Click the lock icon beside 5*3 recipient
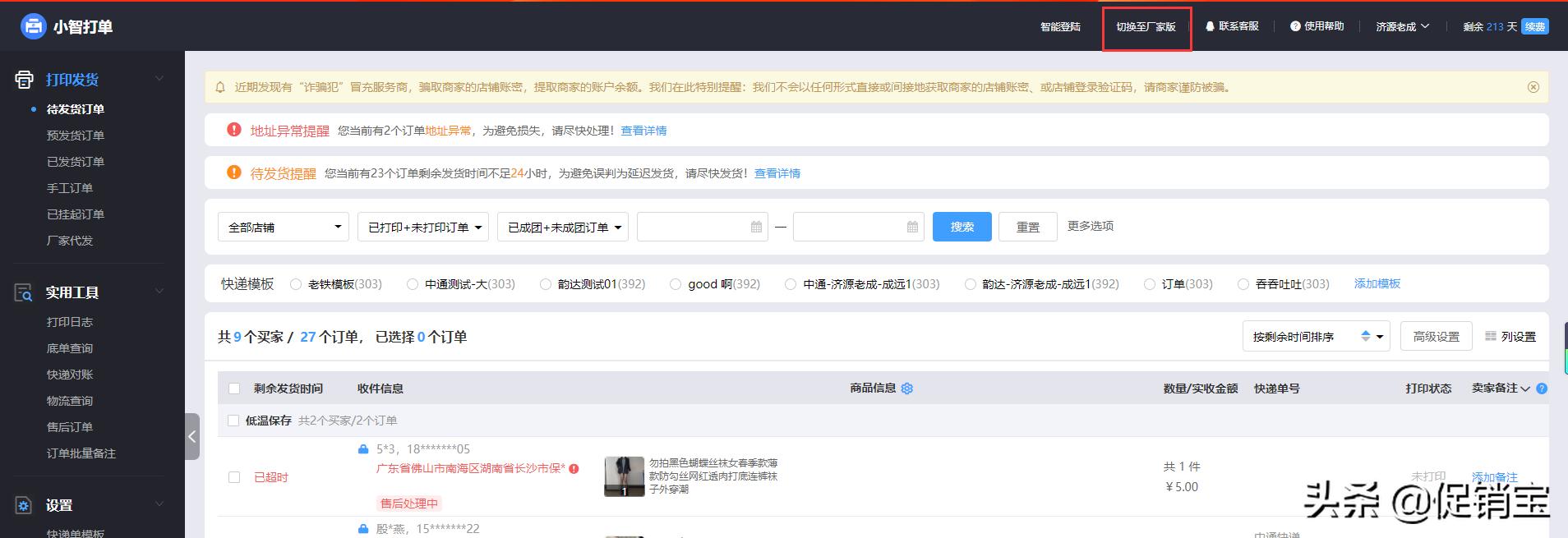 click(x=363, y=448)
